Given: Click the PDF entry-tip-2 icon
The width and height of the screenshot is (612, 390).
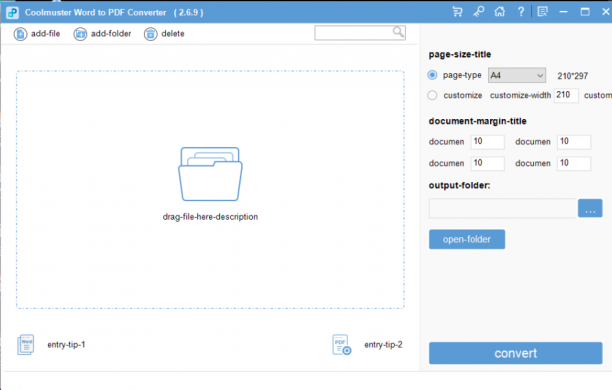Looking at the screenshot, I should click(x=342, y=345).
